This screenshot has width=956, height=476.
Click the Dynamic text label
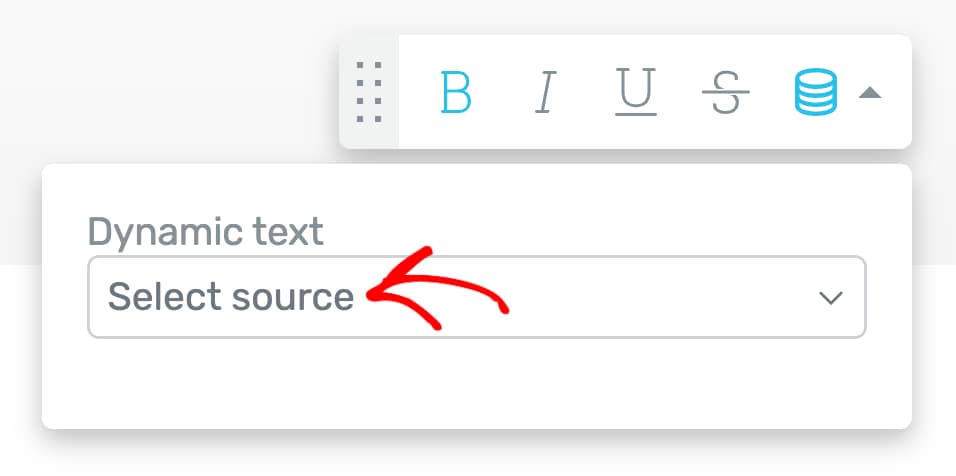tap(205, 232)
